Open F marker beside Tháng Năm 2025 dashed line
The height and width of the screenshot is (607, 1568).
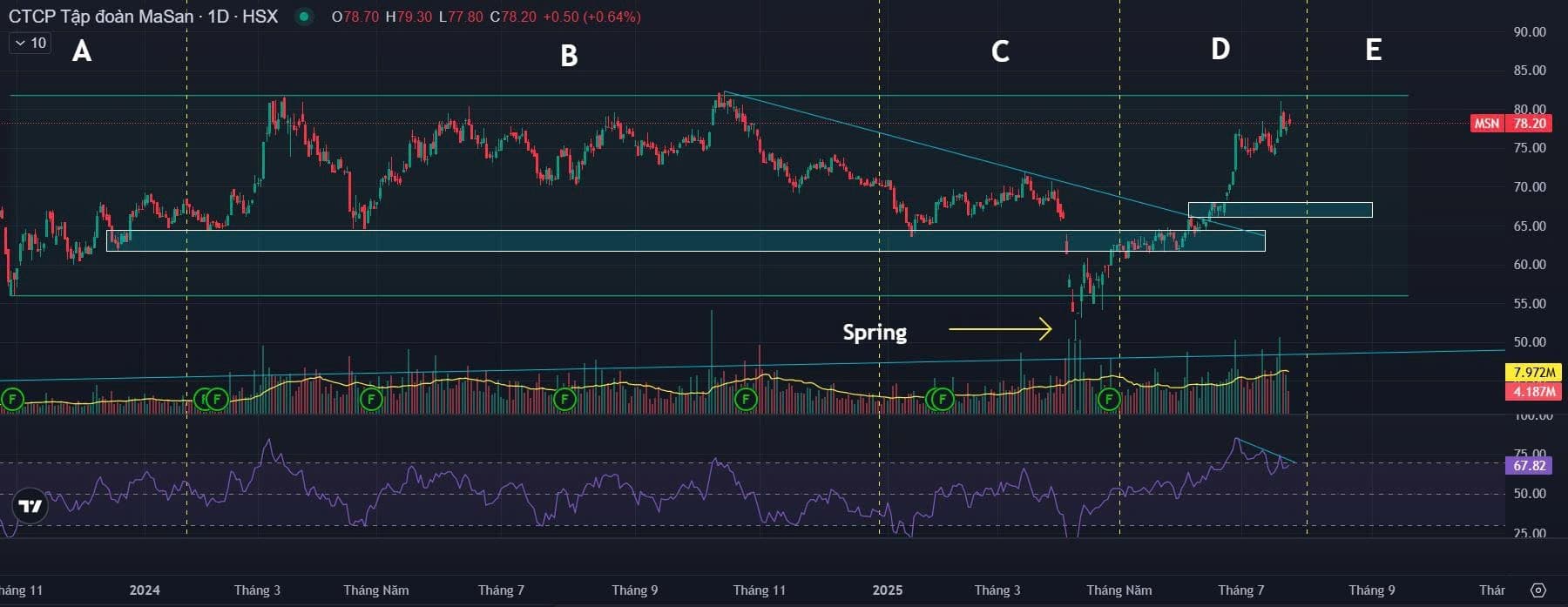tap(1109, 400)
